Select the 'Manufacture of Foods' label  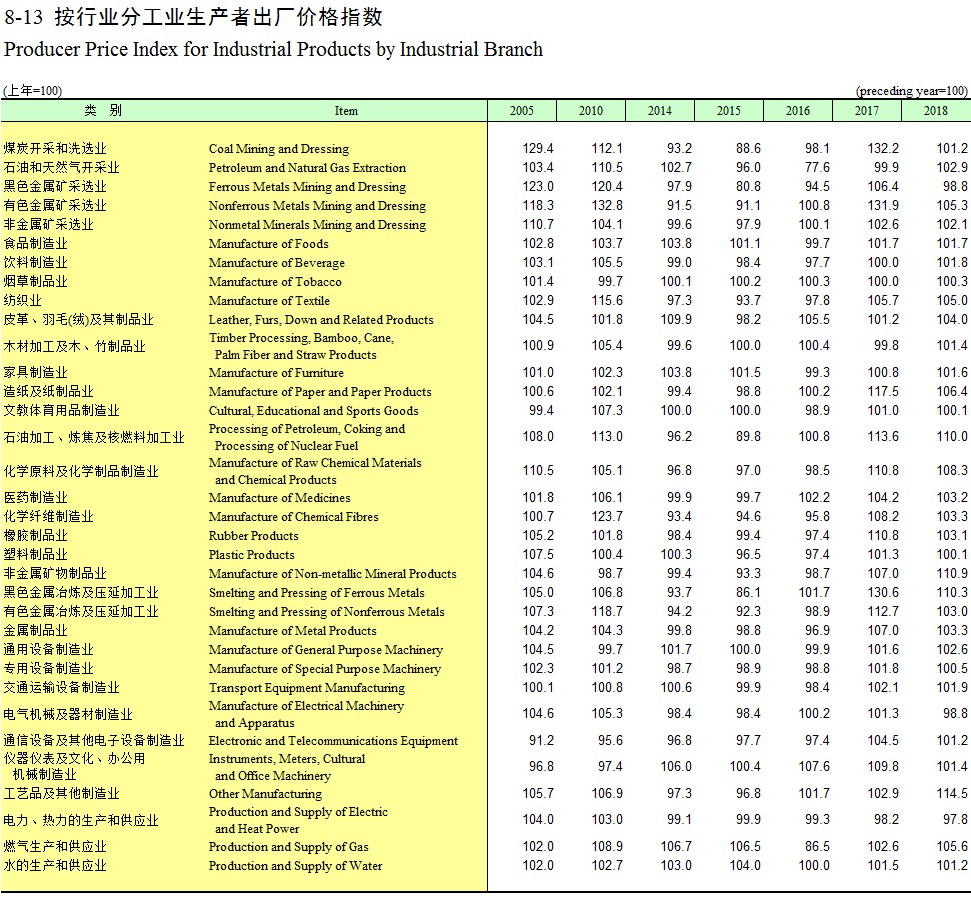pos(269,244)
